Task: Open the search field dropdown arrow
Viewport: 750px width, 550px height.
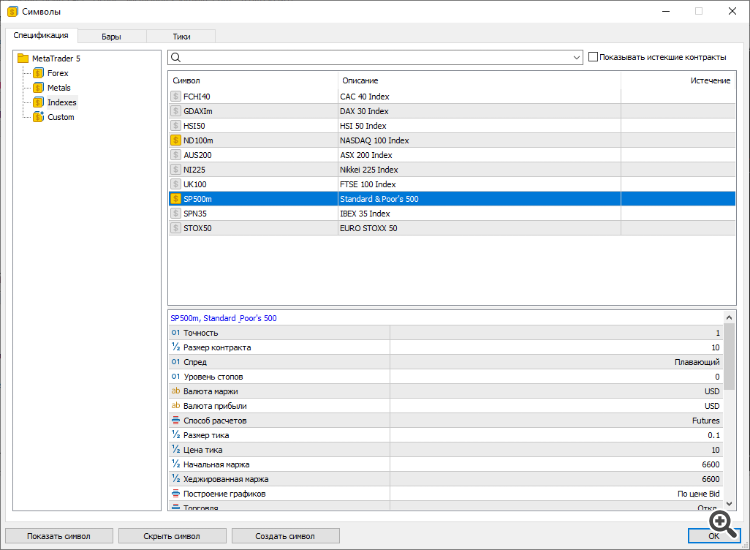Action: point(576,57)
